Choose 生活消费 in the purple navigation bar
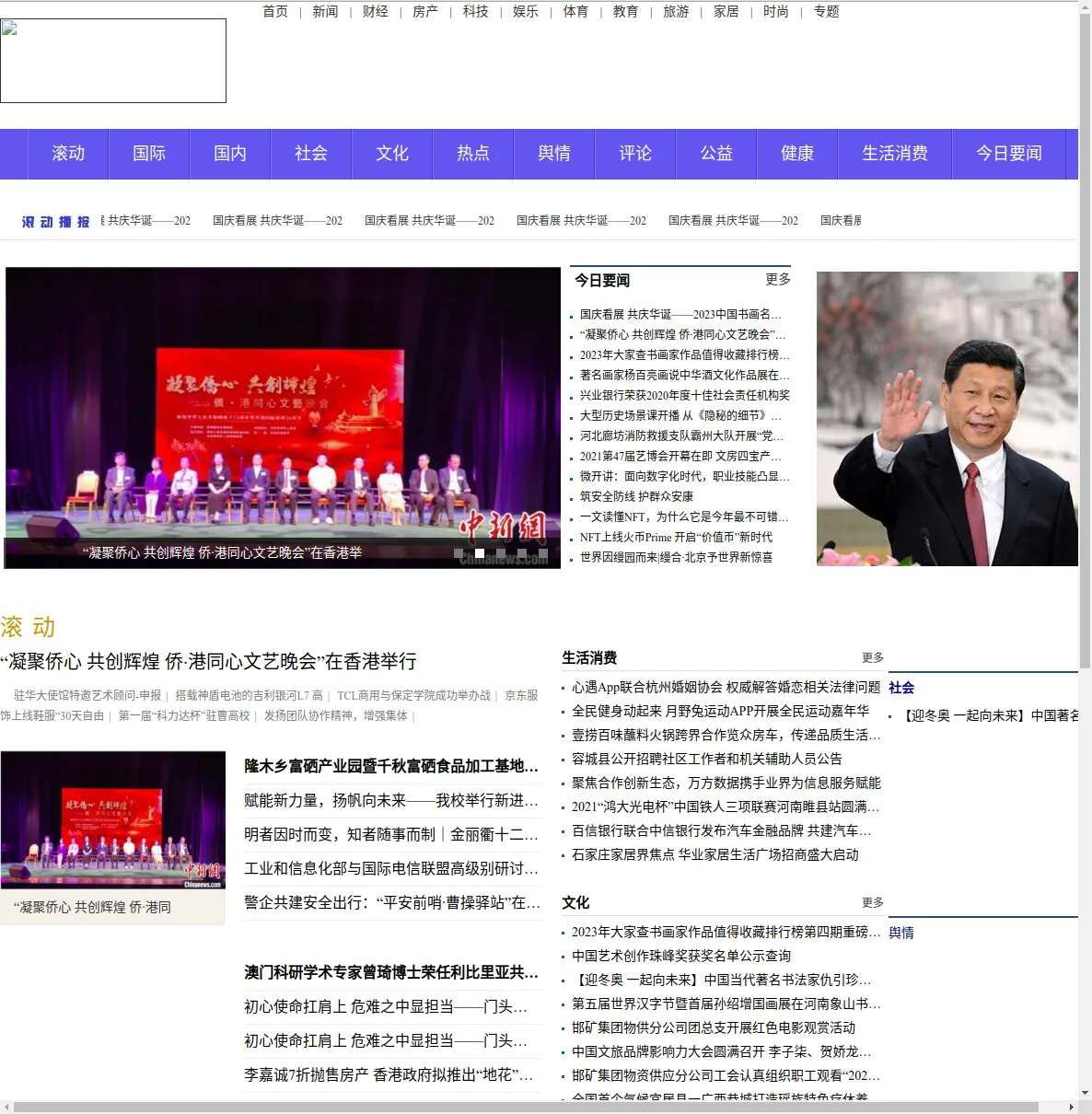Viewport: 1092px width, 1114px height. click(895, 154)
